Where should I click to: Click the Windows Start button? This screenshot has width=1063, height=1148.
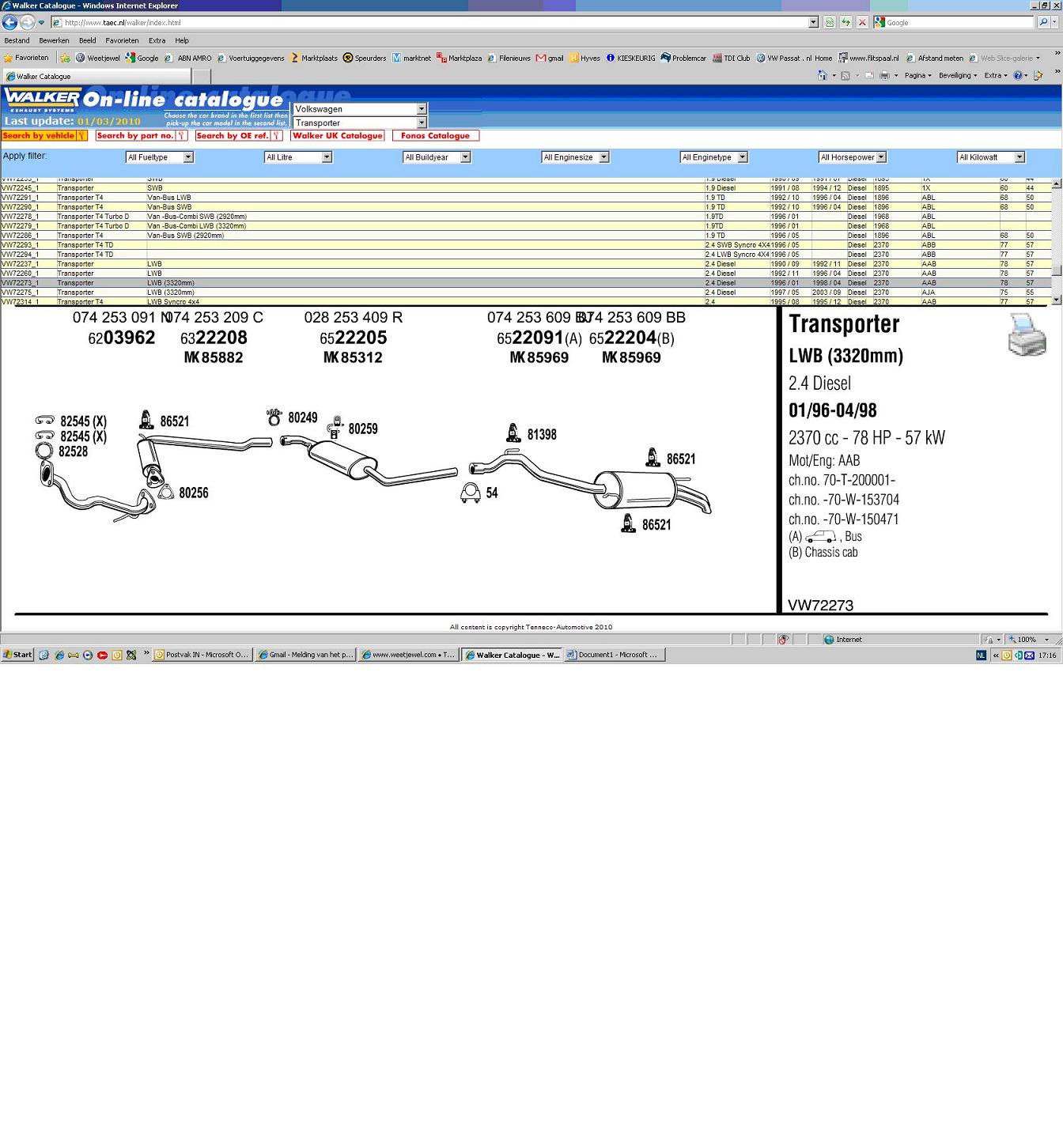point(17,655)
